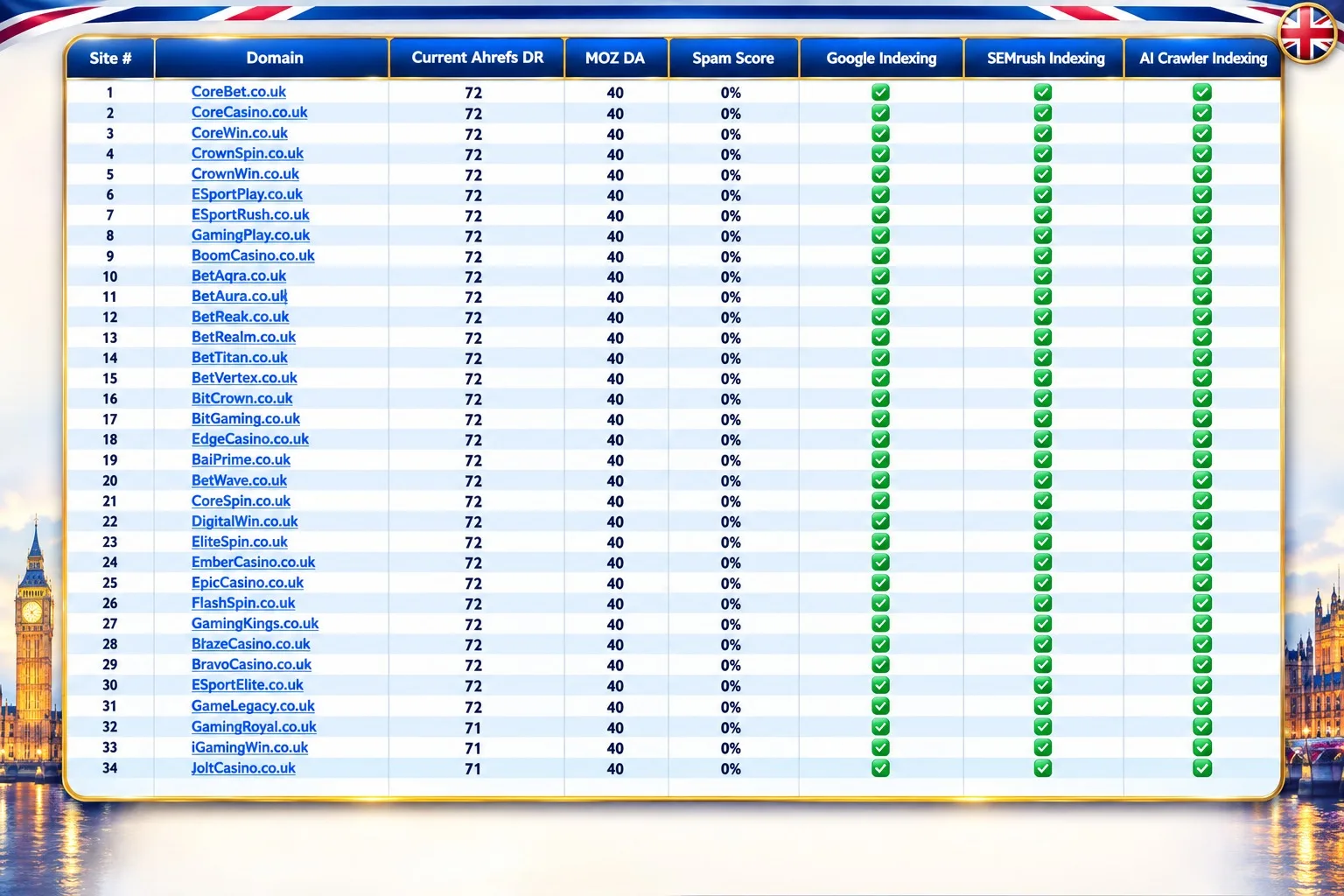
Task: Click the Spam Score 0% for FlashSpin.co.uk
Action: (731, 604)
